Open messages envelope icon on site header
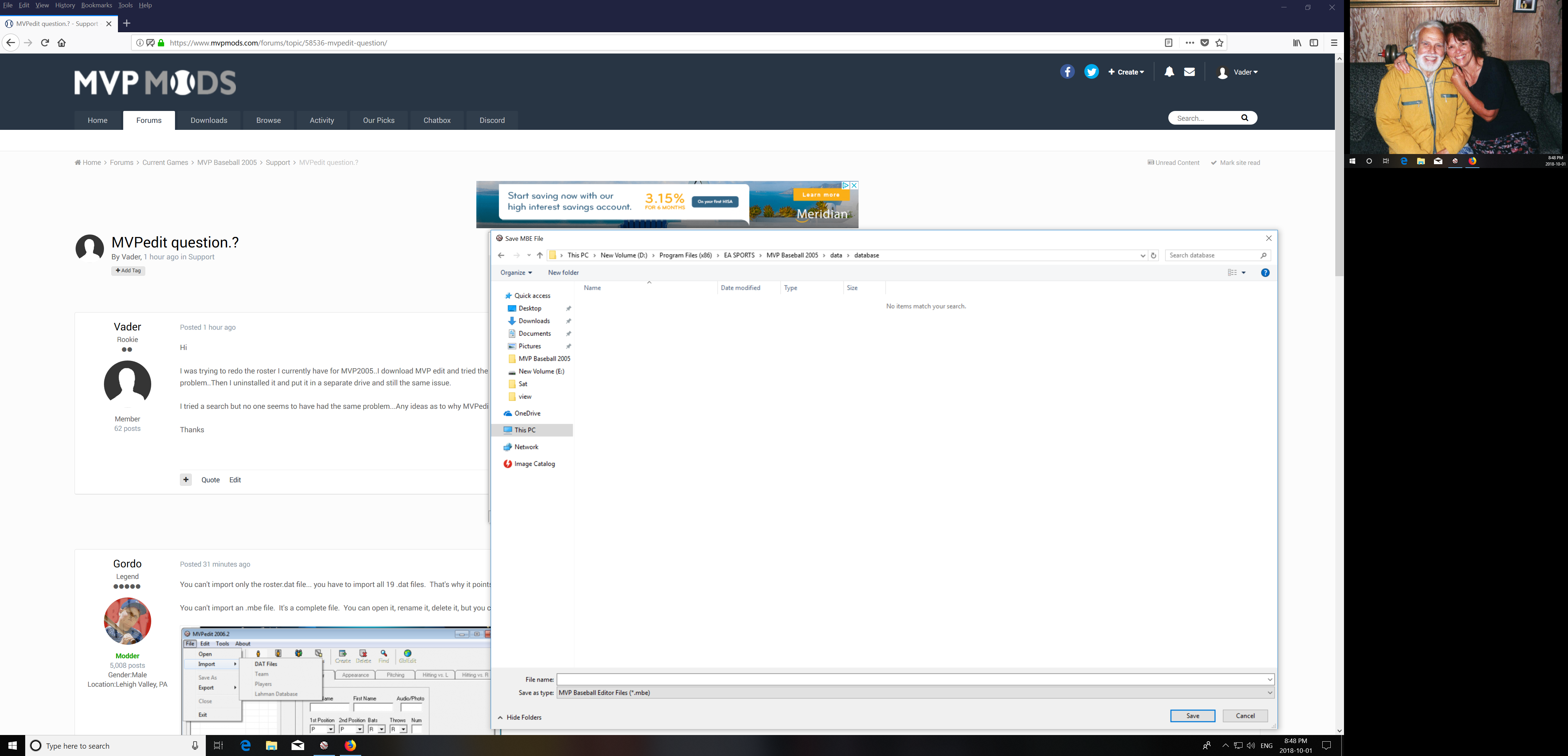1568x756 pixels. point(1189,72)
